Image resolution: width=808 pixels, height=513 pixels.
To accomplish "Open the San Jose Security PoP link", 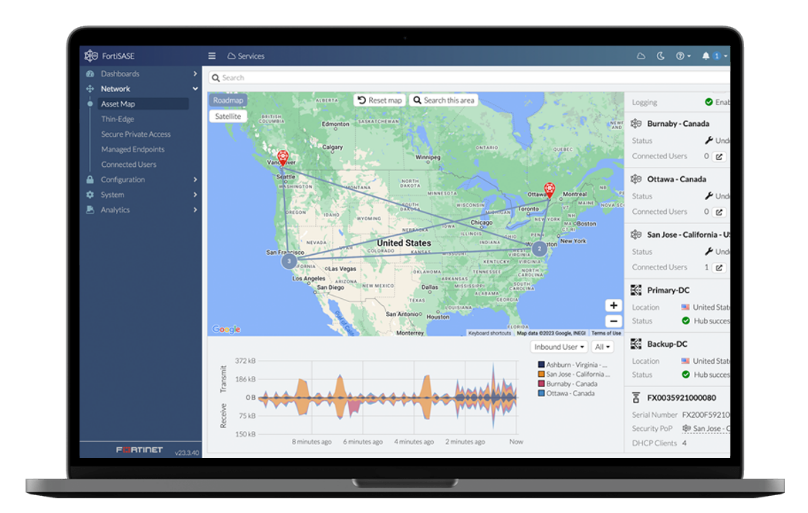I will [x=706, y=429].
